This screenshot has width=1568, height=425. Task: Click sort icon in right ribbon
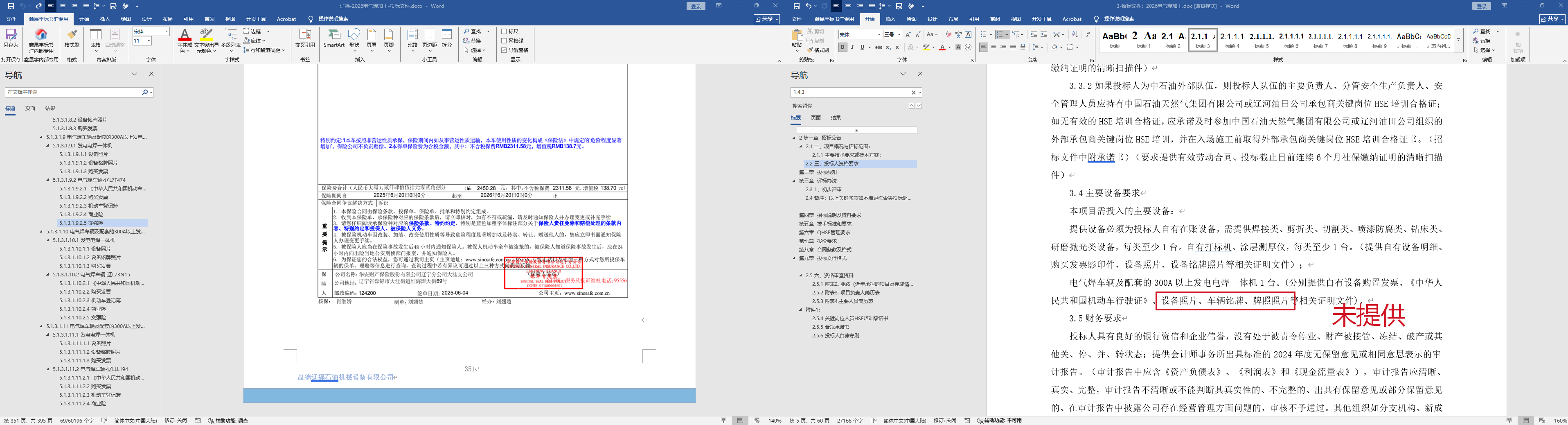[1075, 35]
